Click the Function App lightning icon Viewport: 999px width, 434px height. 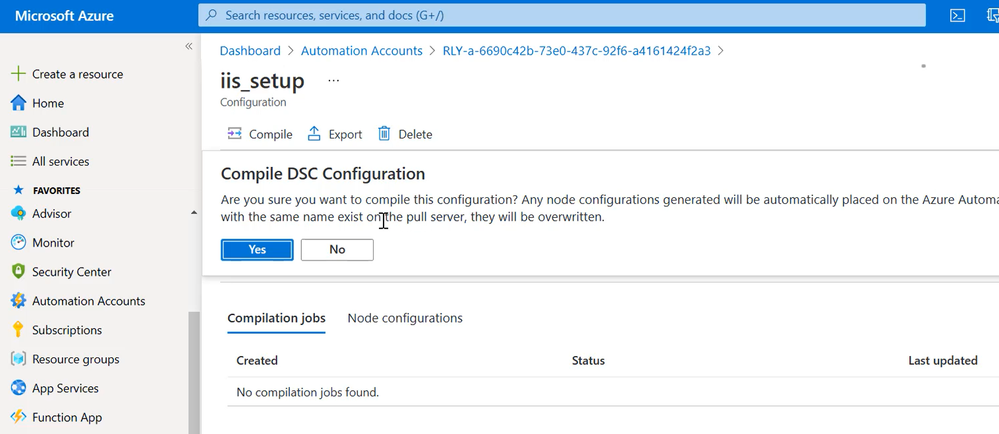point(18,417)
